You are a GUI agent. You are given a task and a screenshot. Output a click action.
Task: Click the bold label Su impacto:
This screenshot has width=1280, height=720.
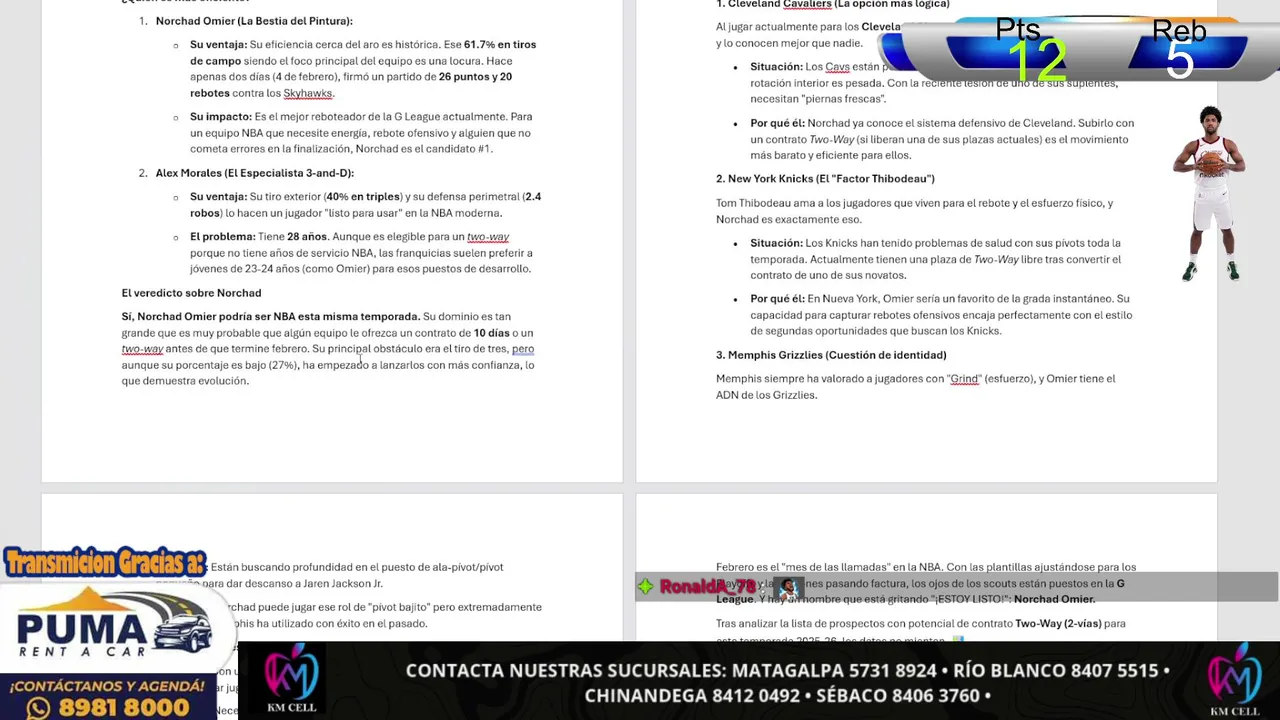[x=221, y=117]
